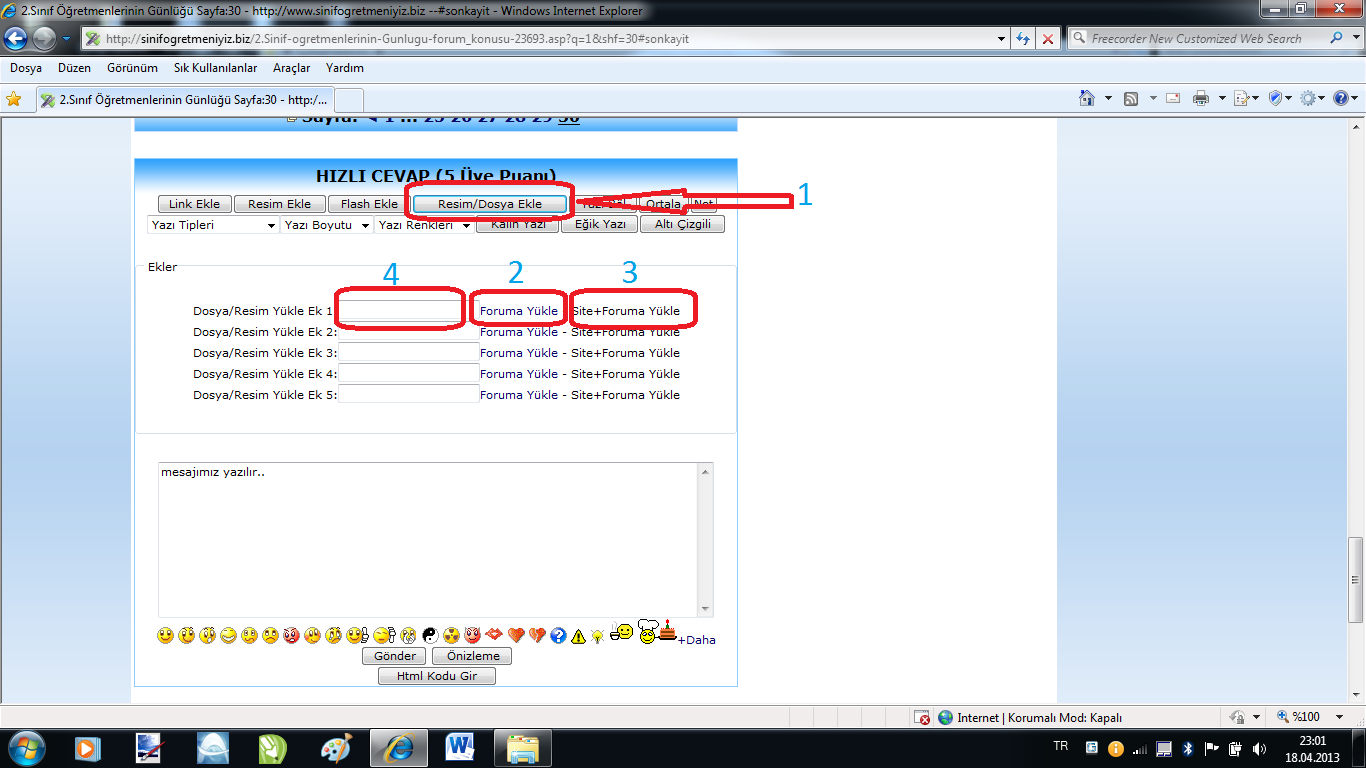Click the Önizleme preview button
1366x768 pixels.
(472, 656)
